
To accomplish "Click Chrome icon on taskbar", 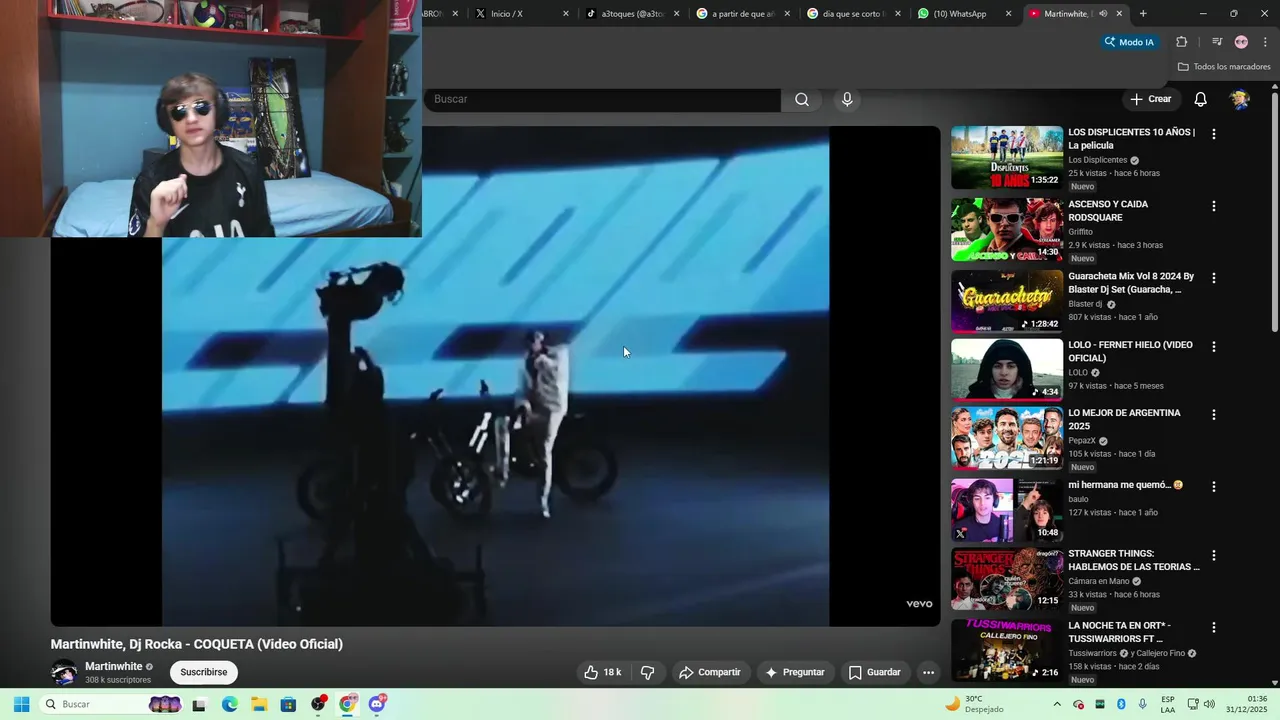I will click(x=347, y=704).
